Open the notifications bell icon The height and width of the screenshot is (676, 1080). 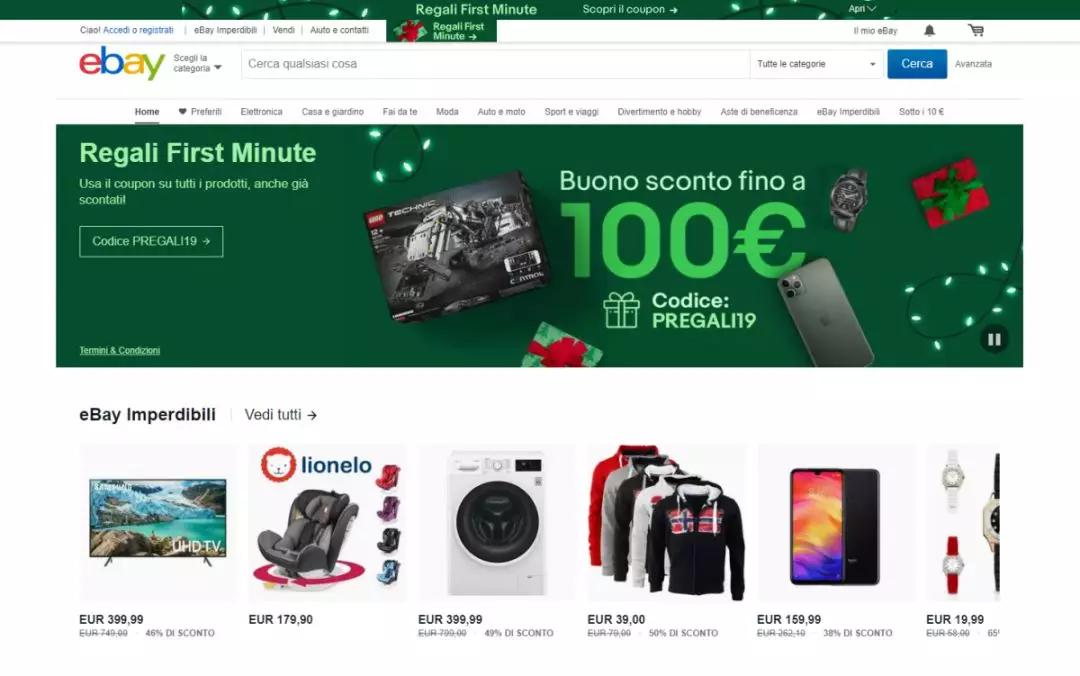coord(929,30)
